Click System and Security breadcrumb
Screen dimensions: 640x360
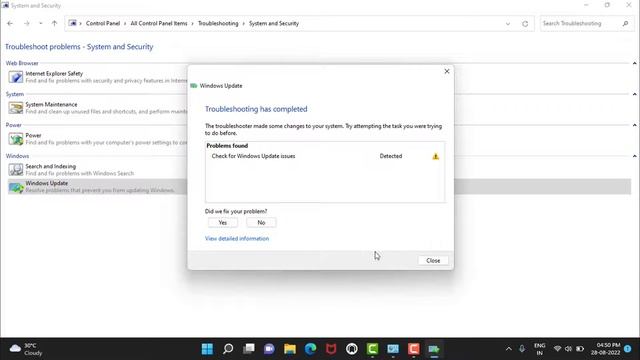pyautogui.click(x=274, y=24)
